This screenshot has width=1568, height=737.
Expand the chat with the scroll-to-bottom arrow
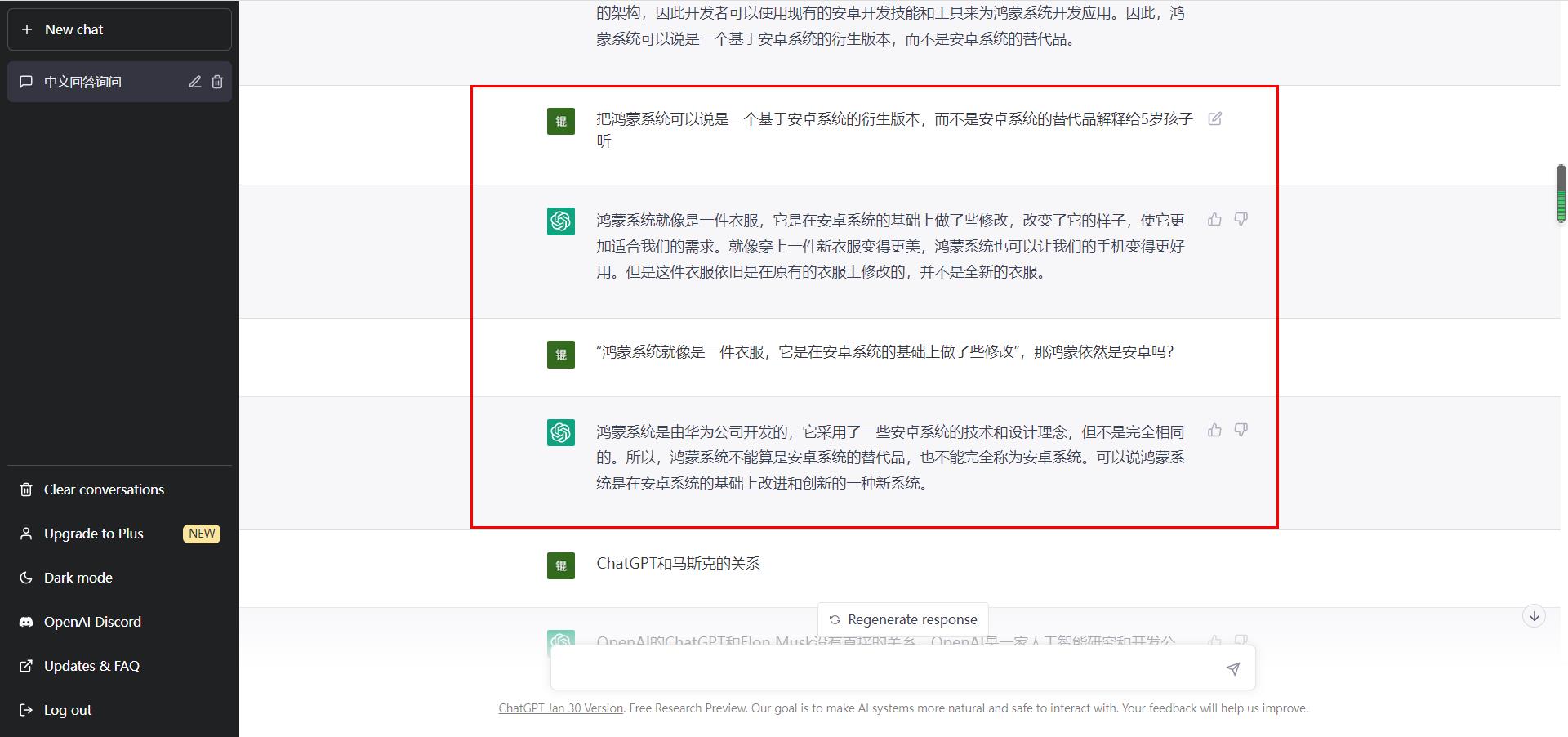[x=1535, y=617]
